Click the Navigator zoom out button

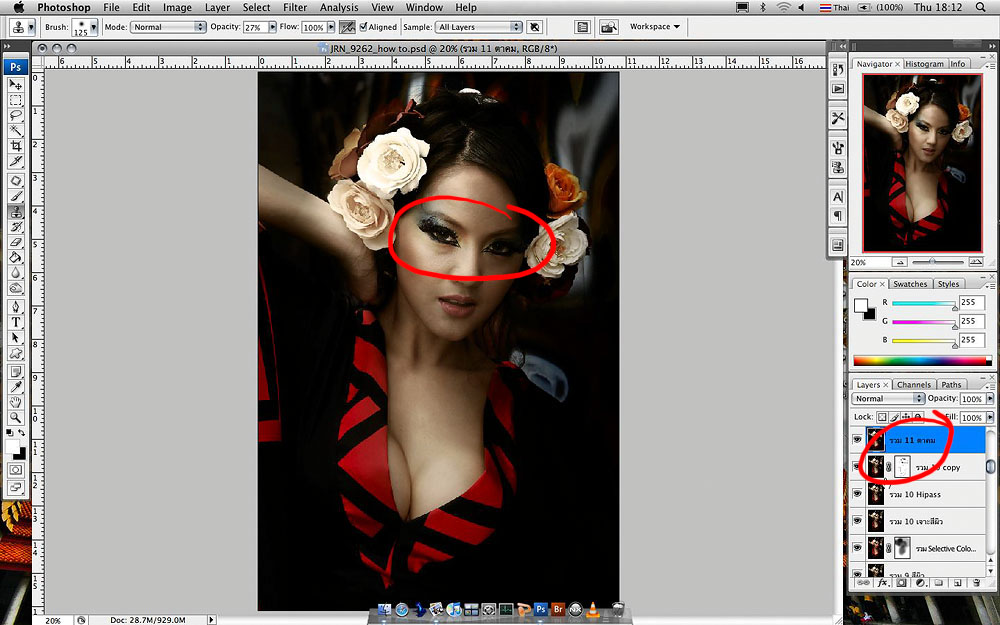[x=900, y=262]
